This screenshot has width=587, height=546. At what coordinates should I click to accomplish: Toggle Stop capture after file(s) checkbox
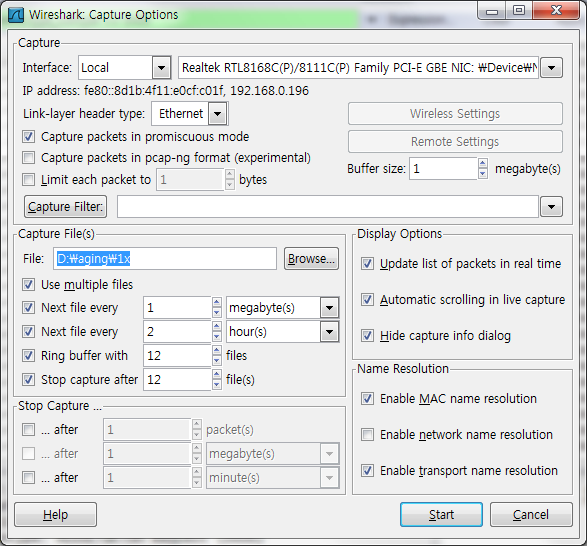coord(28,379)
